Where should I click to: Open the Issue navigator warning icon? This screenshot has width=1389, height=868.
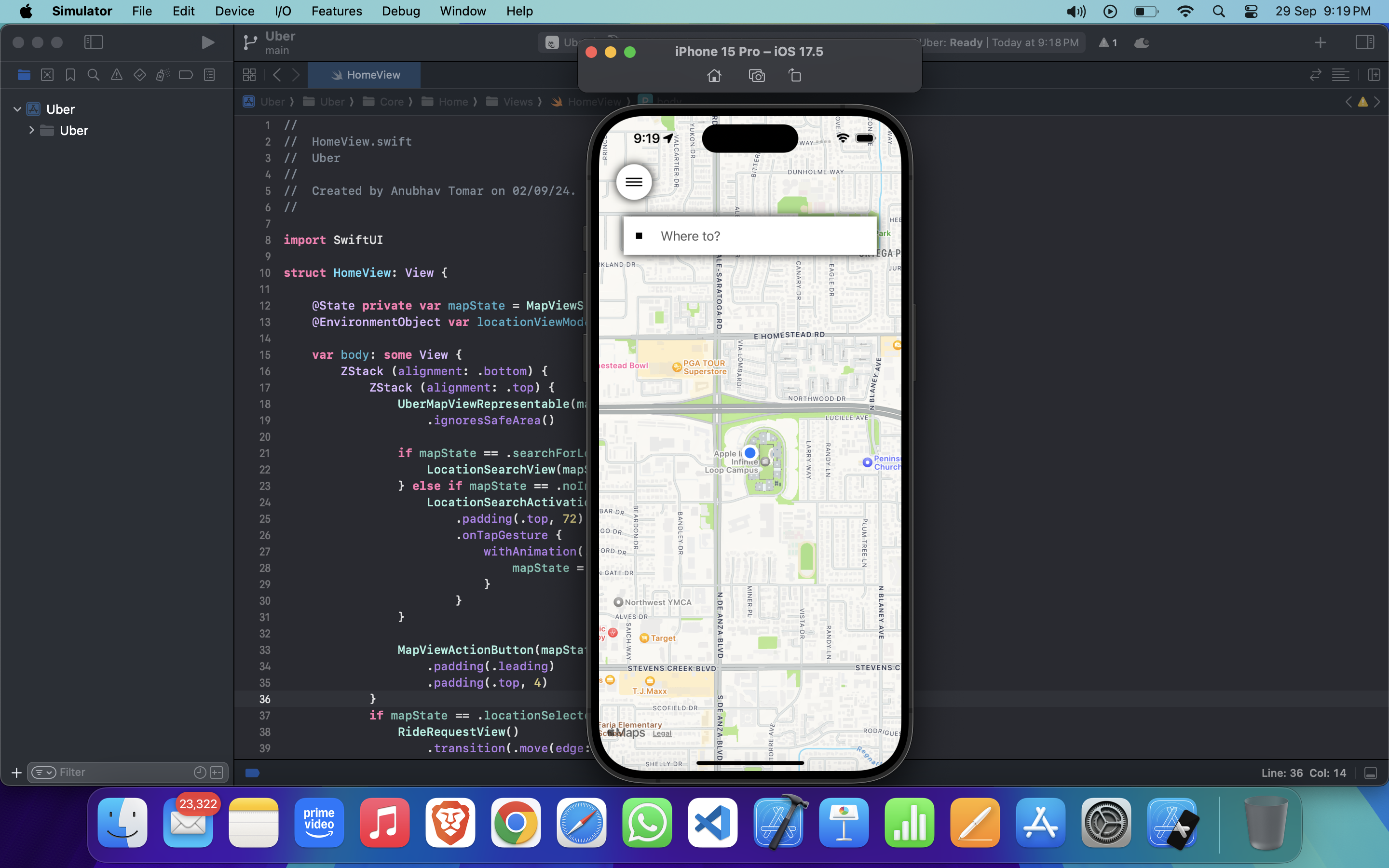pos(117,75)
